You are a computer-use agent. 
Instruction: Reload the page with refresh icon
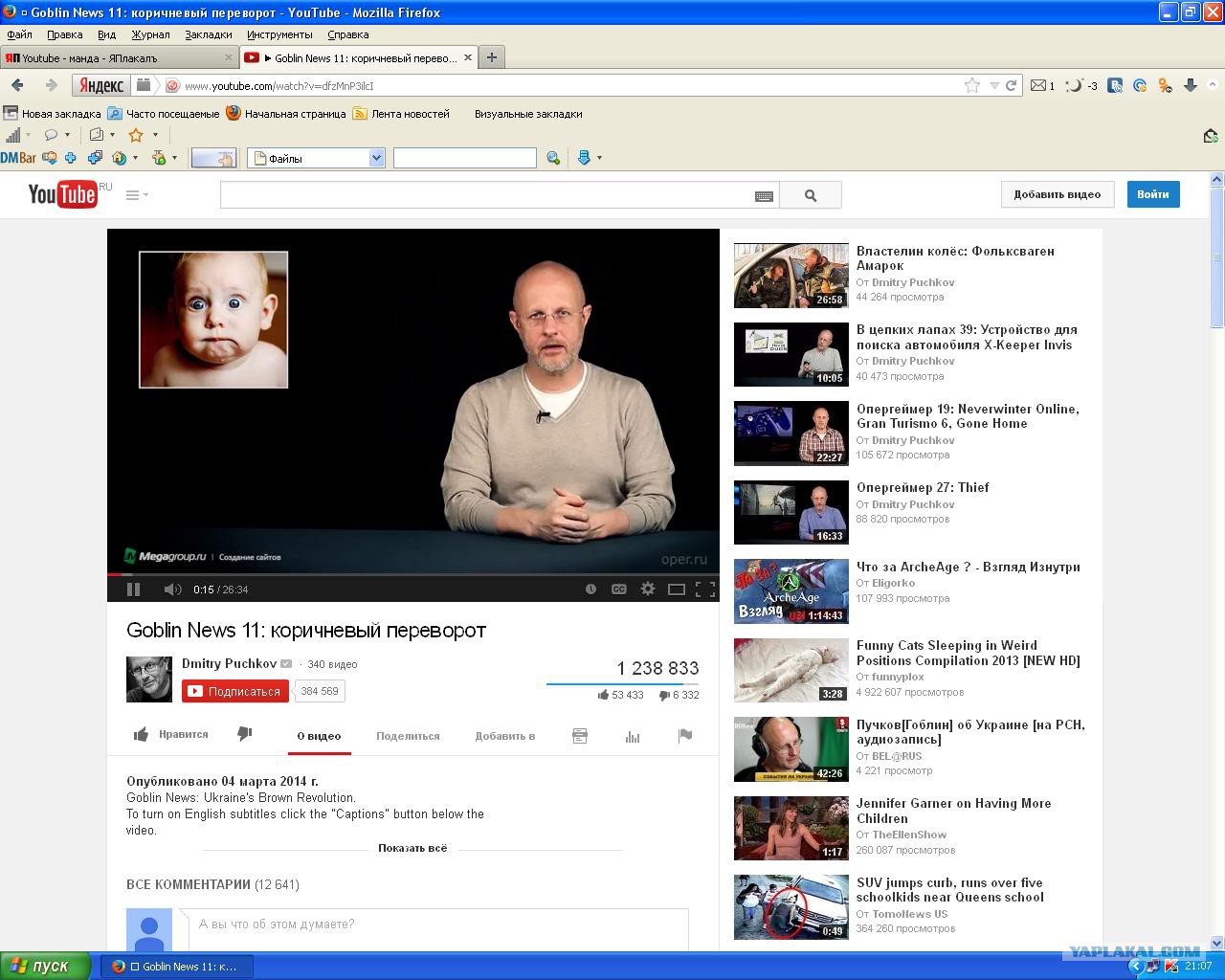point(1011,86)
